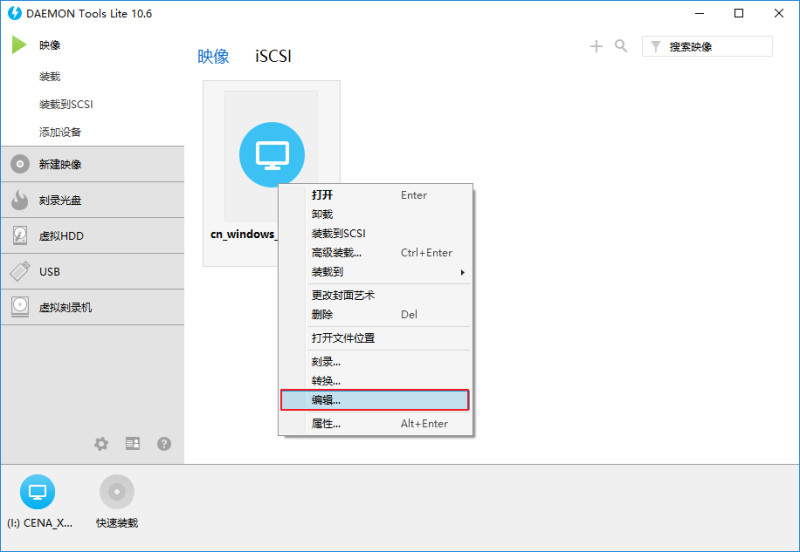This screenshot has width=800, height=552.
Task: Click the virtual burner icon for 虚拟刻录机
Action: [20, 307]
